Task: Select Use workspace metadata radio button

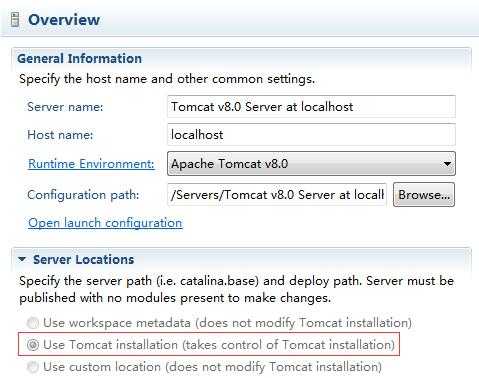Action: (x=33, y=323)
